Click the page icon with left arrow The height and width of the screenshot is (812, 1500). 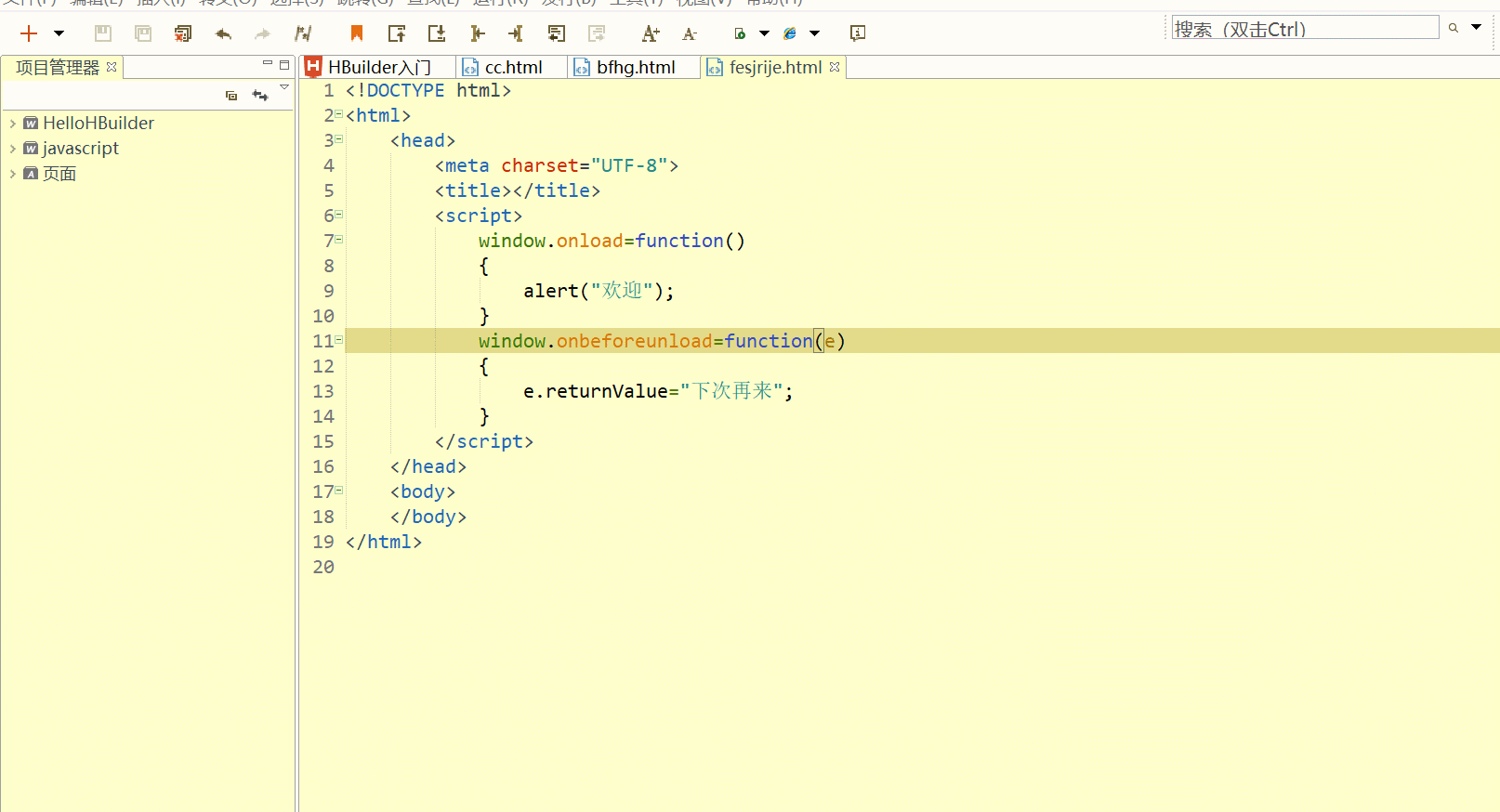pyautogui.click(x=557, y=33)
